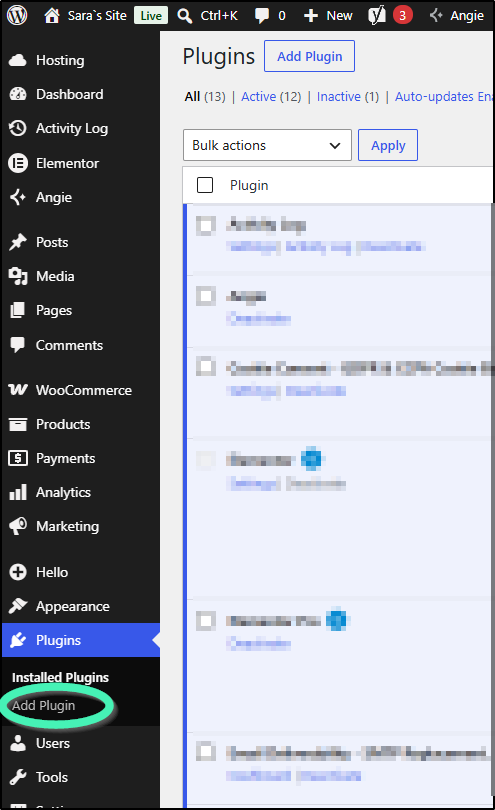Open Angie in the top admin bar
This screenshot has height=810, width=495.
click(x=457, y=16)
